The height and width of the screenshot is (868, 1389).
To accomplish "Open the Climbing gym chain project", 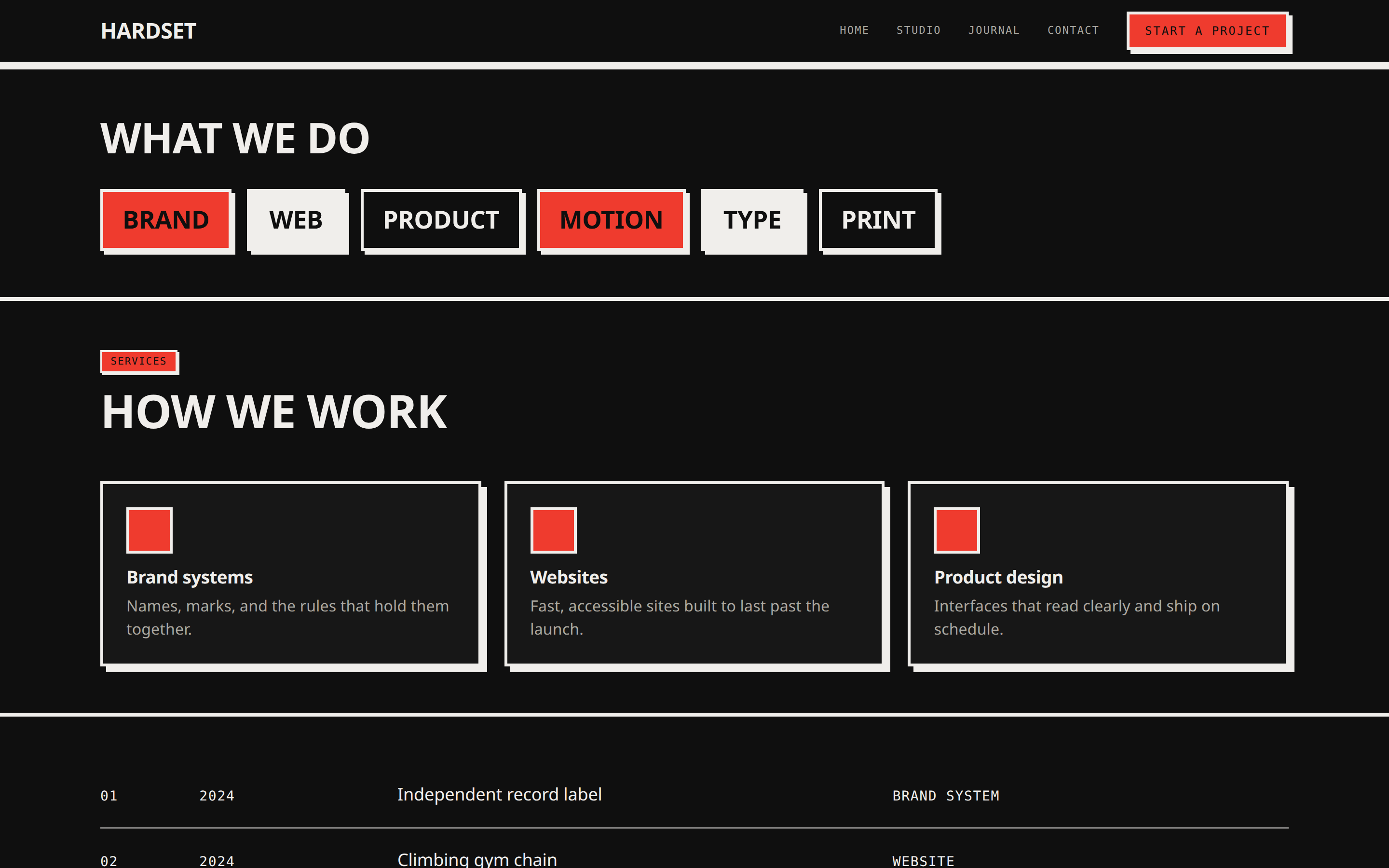I will coord(477,859).
